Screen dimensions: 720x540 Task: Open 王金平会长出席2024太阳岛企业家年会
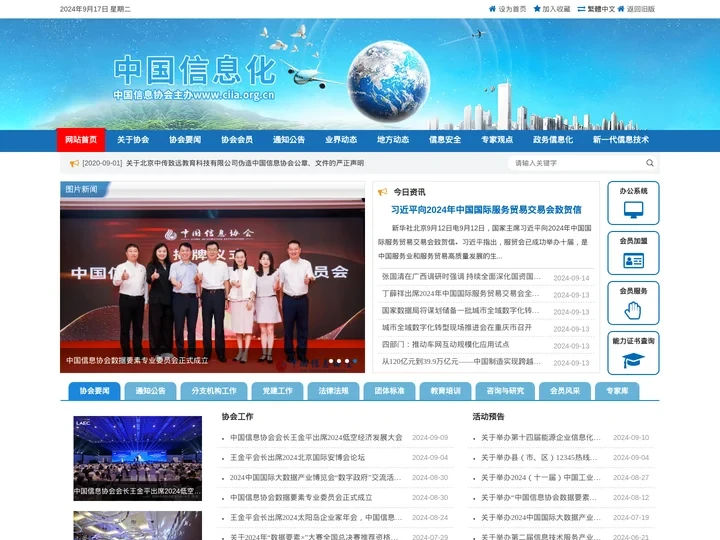(x=316, y=518)
